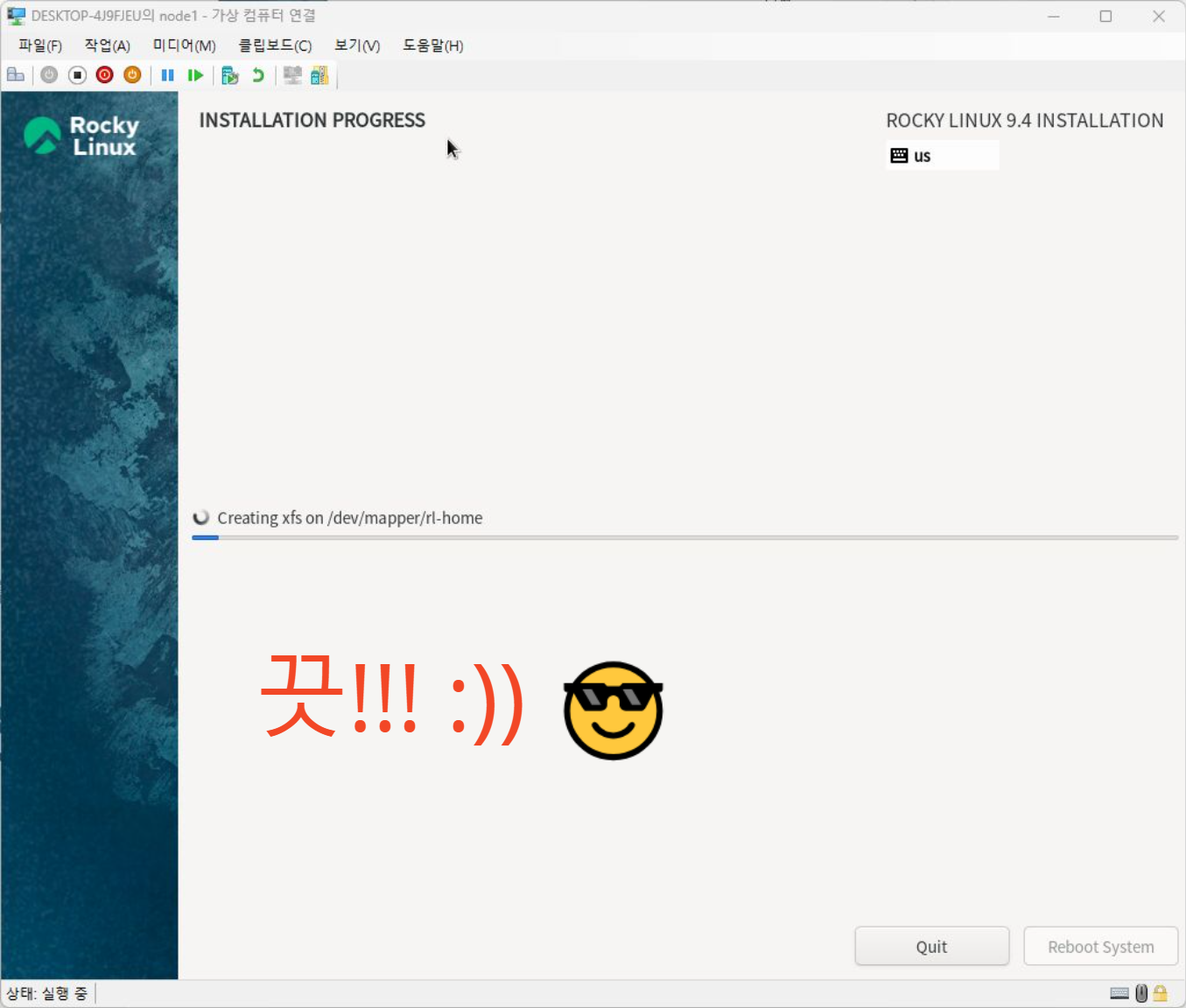This screenshot has height=1008, width=1186.
Task: Click the green Reset play icon
Action: click(195, 75)
